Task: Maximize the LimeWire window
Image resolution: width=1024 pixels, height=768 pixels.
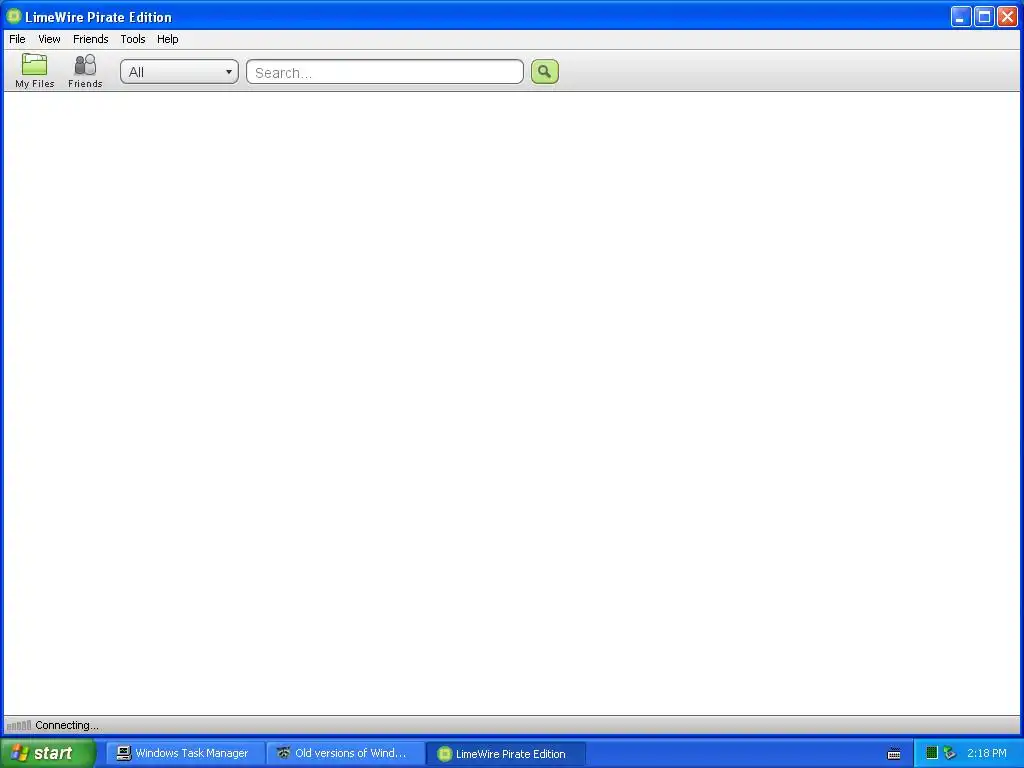Action: click(984, 16)
